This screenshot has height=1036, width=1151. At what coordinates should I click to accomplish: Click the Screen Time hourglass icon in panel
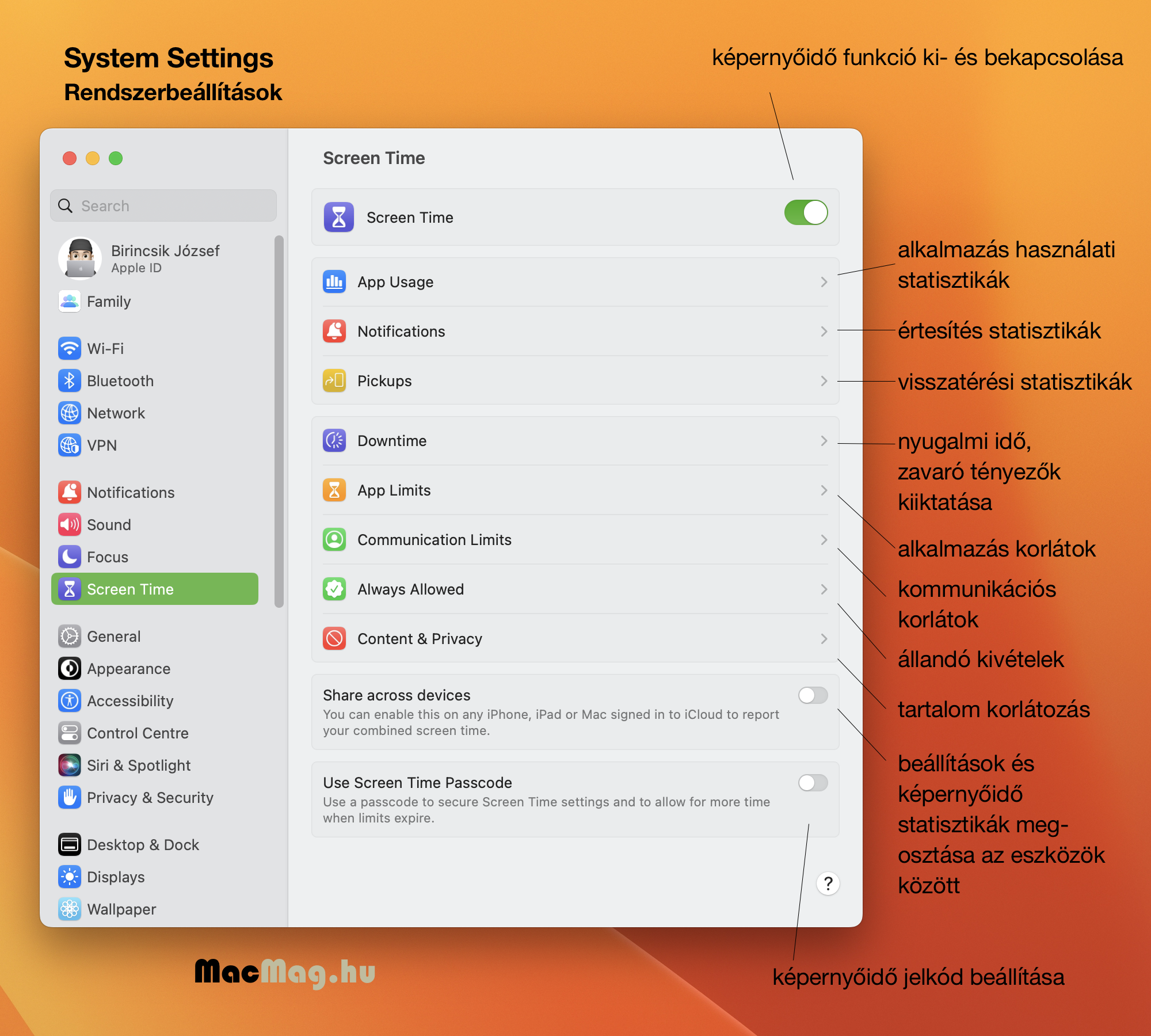tap(339, 218)
